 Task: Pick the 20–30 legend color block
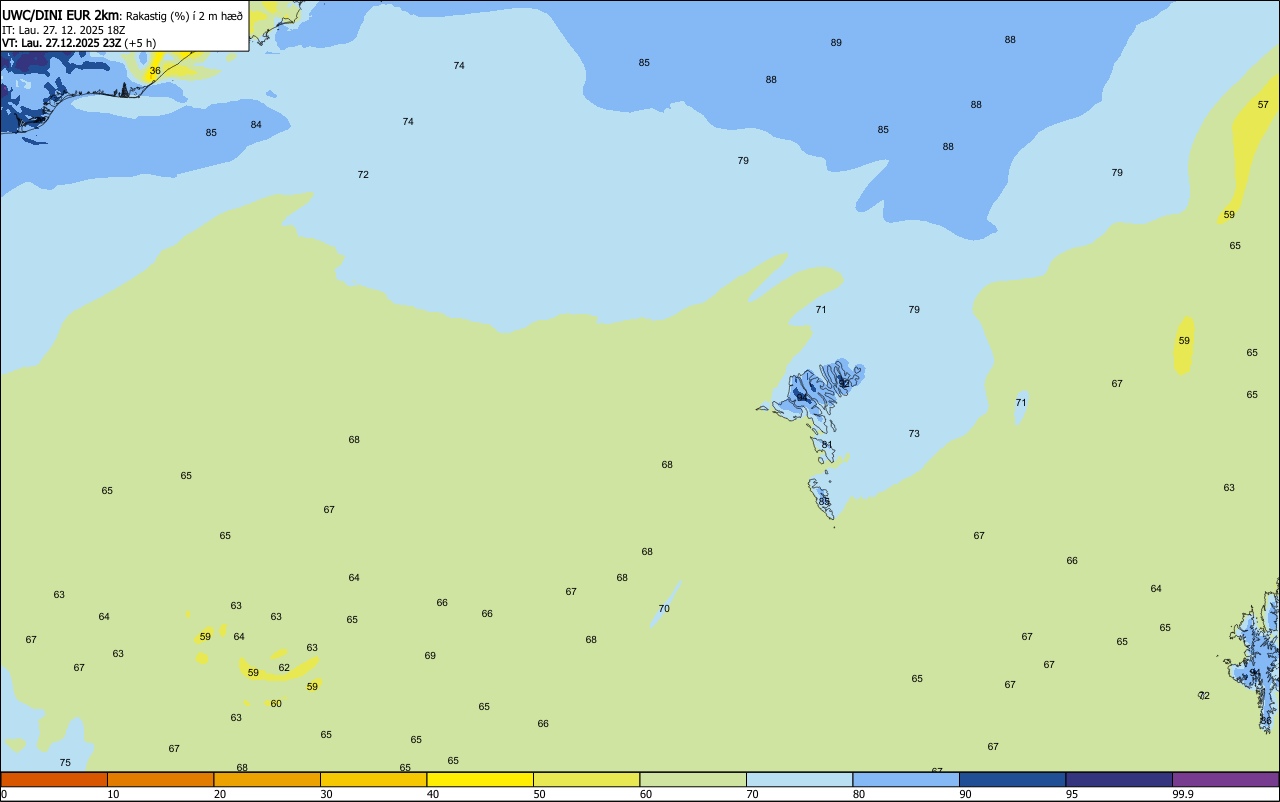(267, 779)
